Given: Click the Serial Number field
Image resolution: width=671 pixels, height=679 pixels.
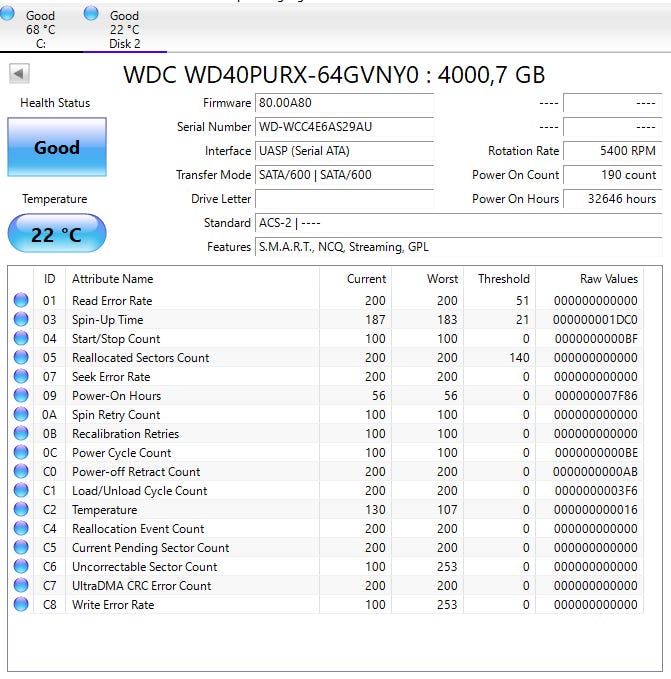Looking at the screenshot, I should (344, 127).
